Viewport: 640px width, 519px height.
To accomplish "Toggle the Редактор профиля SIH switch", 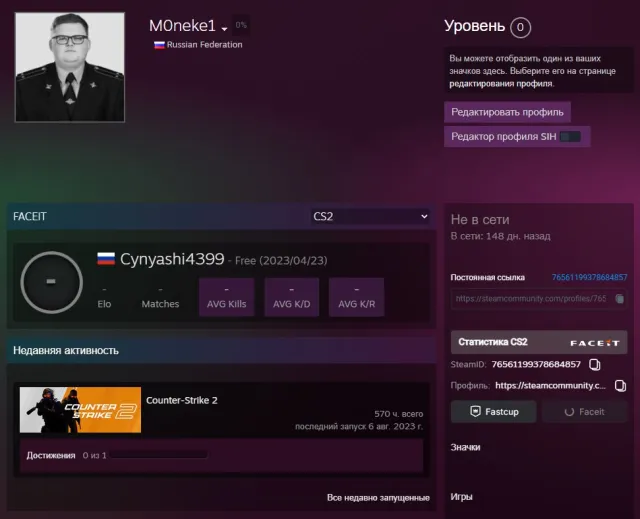I will [570, 137].
